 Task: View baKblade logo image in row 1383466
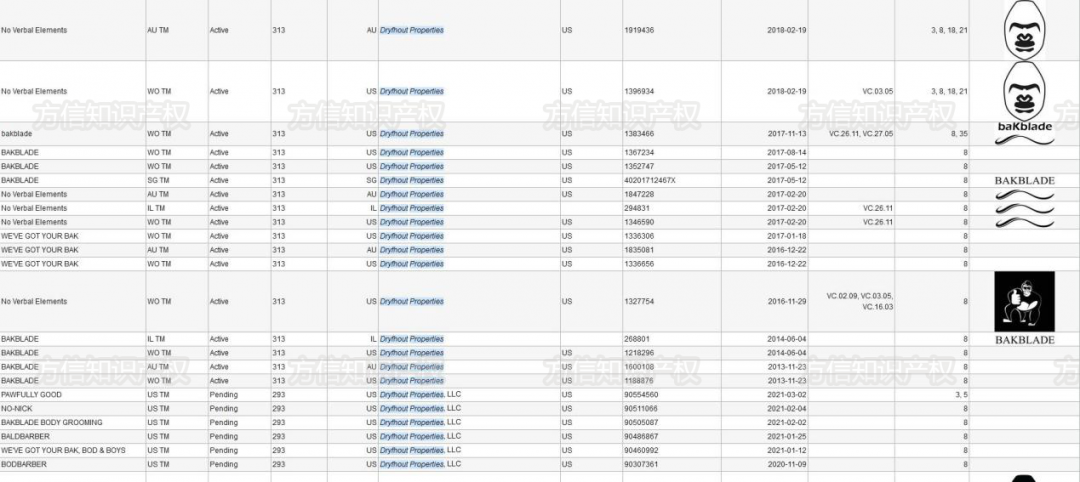click(1024, 134)
